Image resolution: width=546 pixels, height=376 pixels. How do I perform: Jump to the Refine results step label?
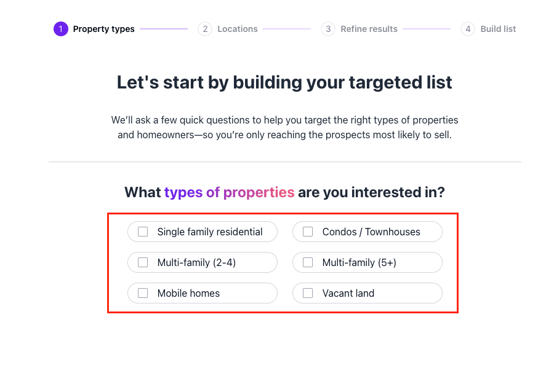369,29
